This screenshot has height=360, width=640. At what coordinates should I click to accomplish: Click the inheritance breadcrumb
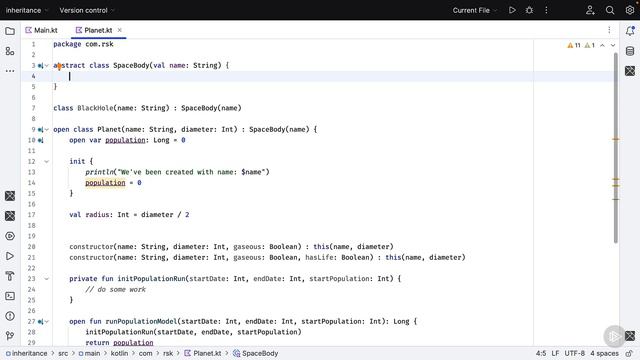27,353
